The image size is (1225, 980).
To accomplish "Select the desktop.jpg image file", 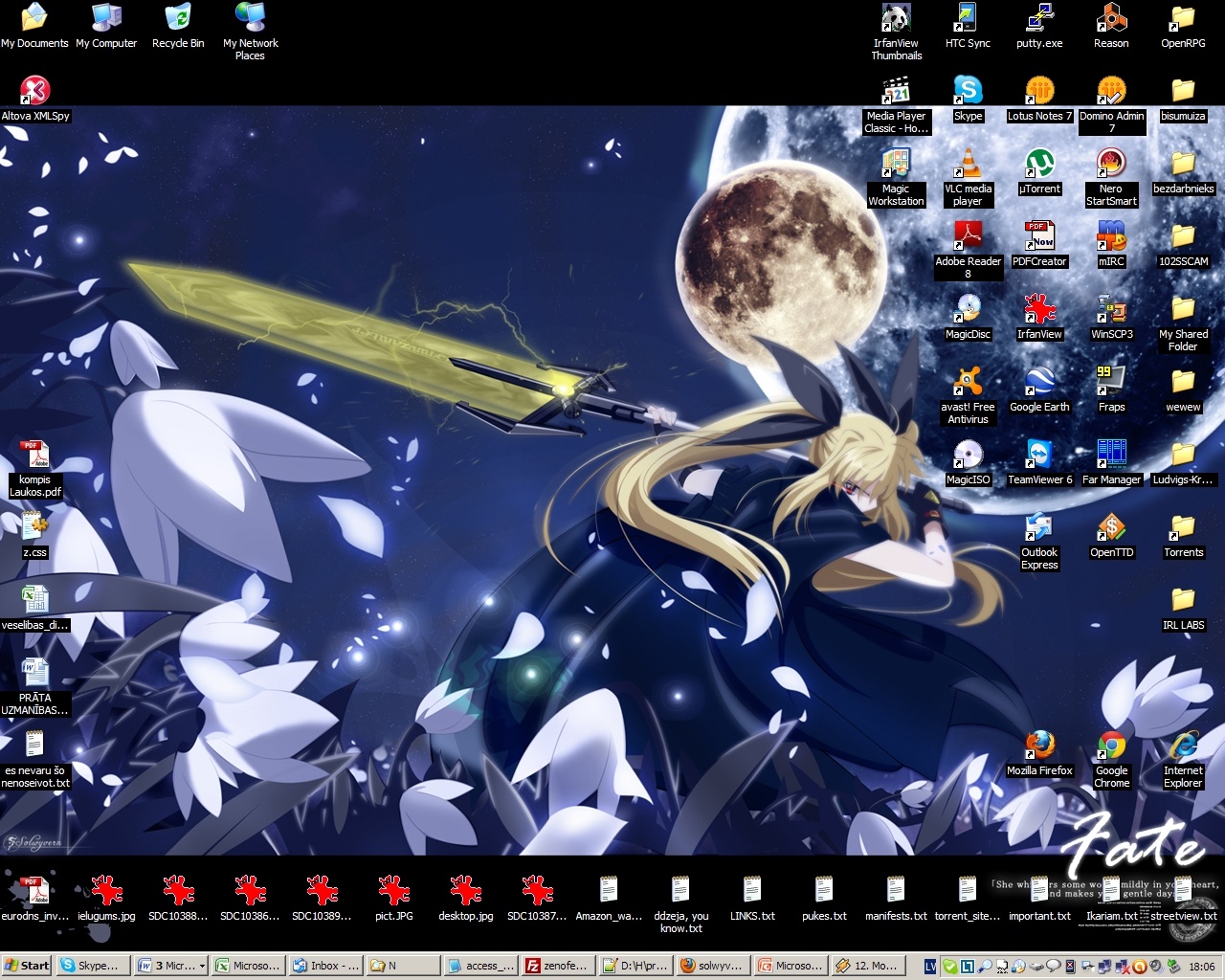I will (x=465, y=899).
